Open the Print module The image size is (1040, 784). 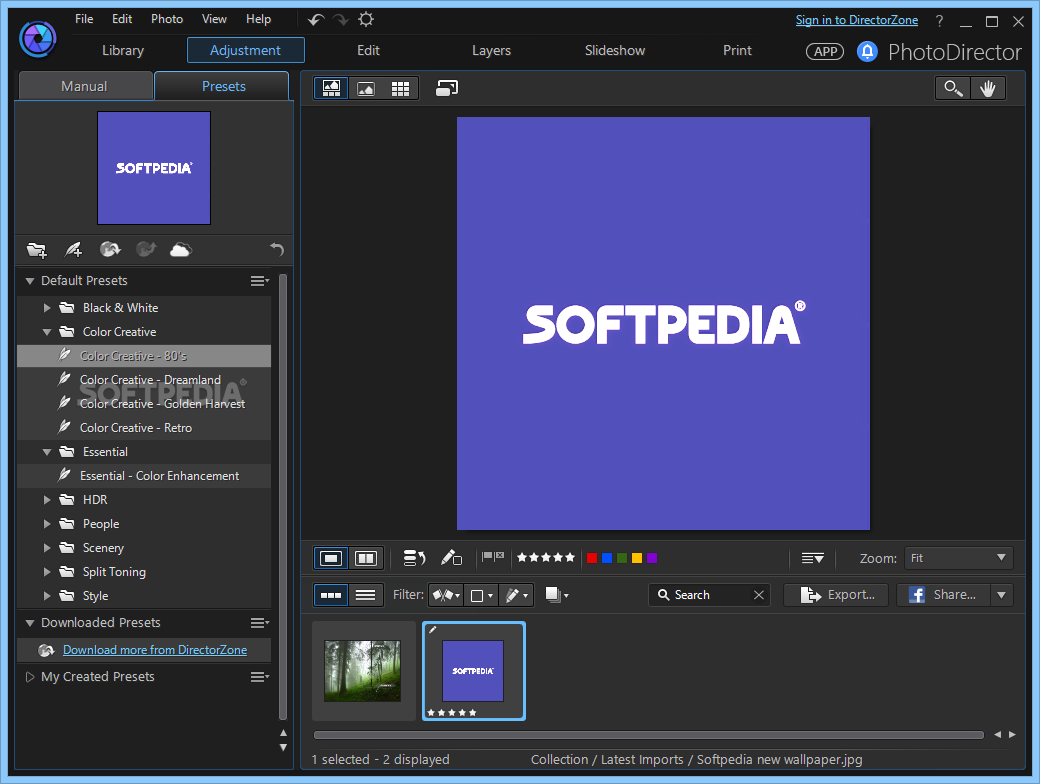(738, 50)
